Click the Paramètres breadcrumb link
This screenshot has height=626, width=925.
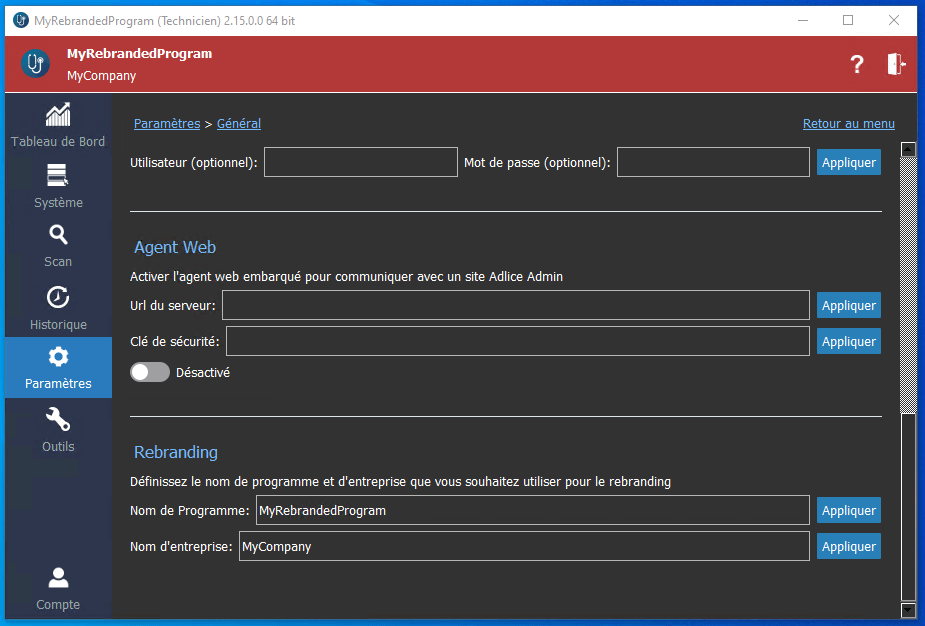(167, 124)
